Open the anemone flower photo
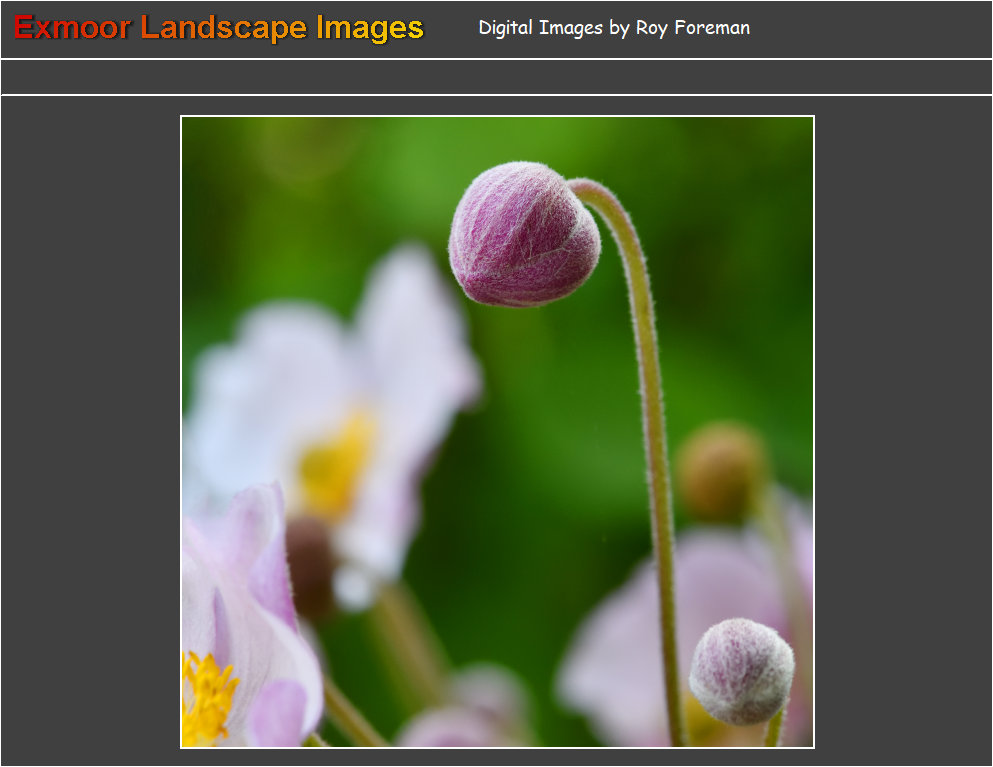 (x=497, y=432)
